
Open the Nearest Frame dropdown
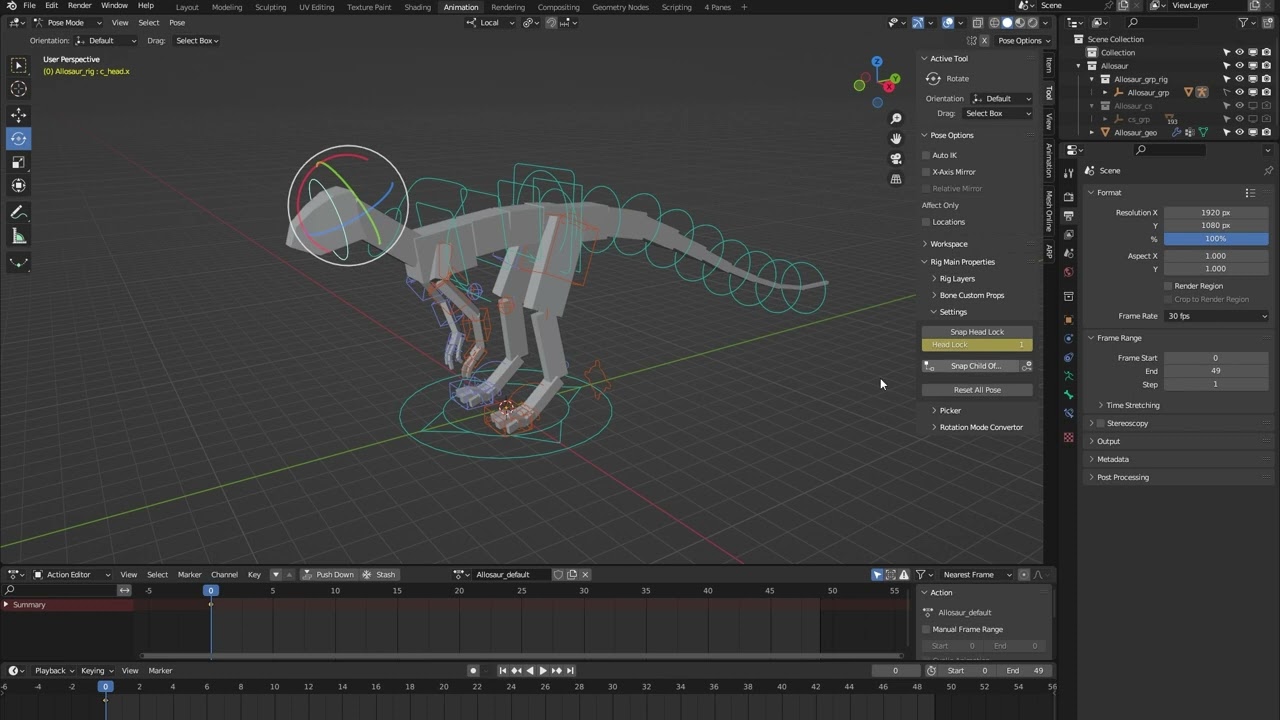977,575
